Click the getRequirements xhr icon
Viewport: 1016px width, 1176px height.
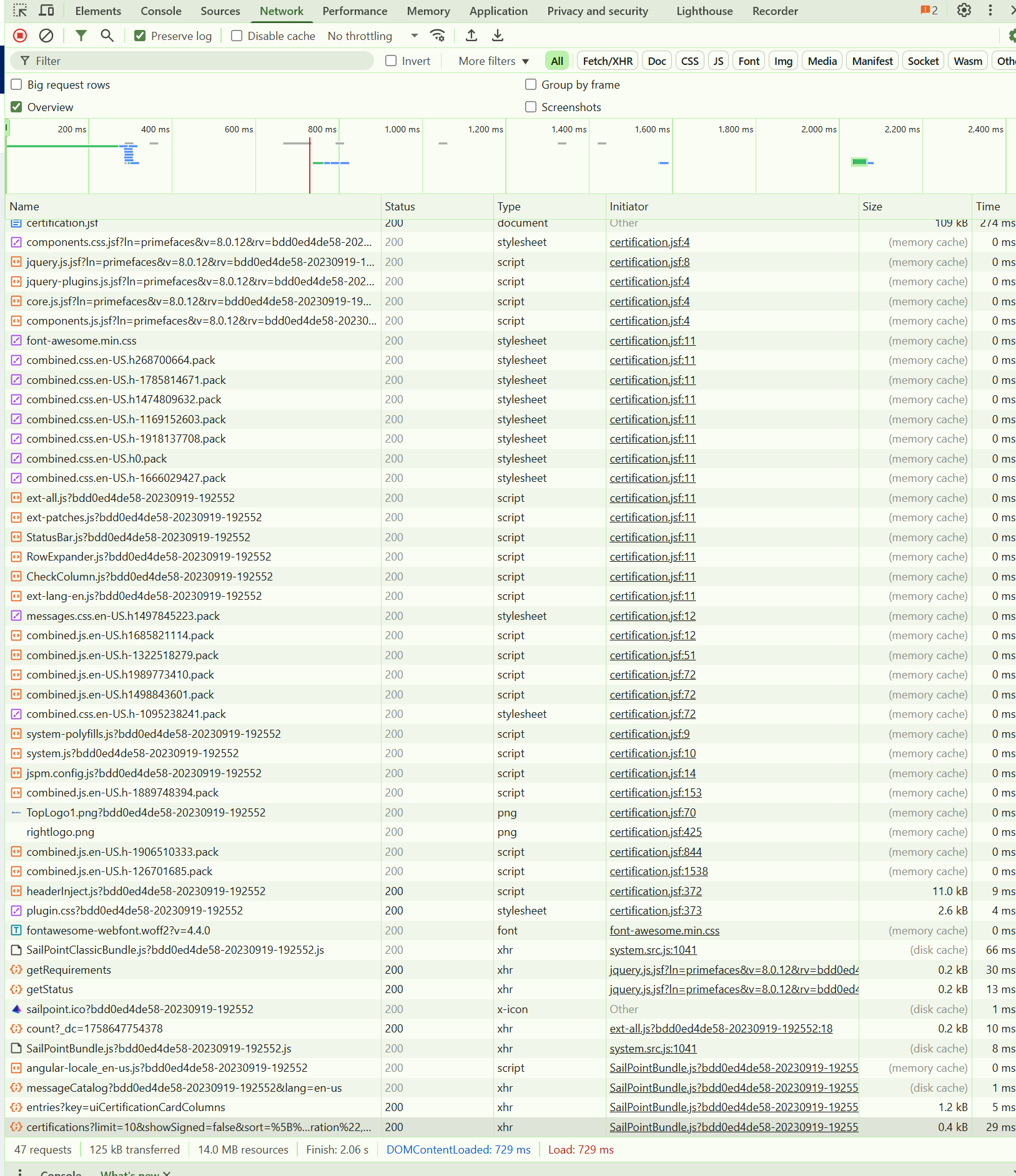pos(16,969)
